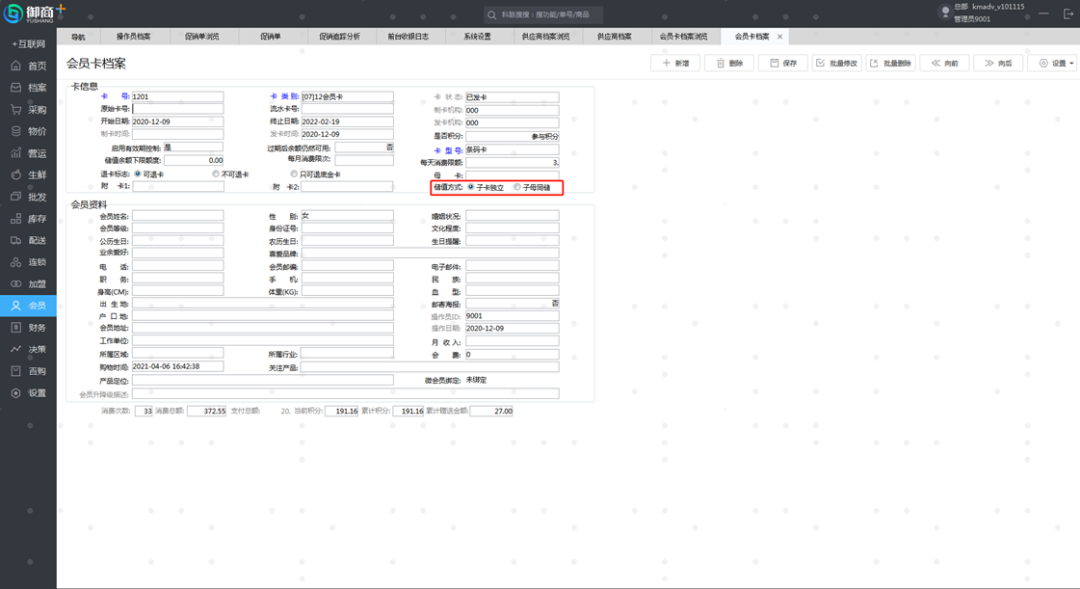Click the 消费总额 value 372.55
The width and height of the screenshot is (1080, 589).
pos(207,411)
